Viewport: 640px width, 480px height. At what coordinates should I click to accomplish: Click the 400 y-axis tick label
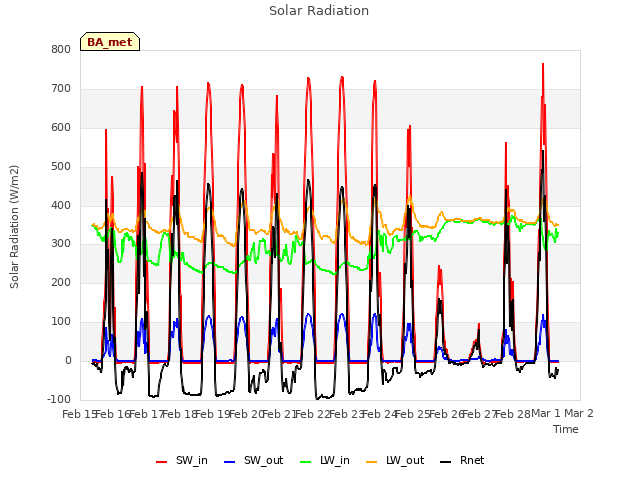61,205
